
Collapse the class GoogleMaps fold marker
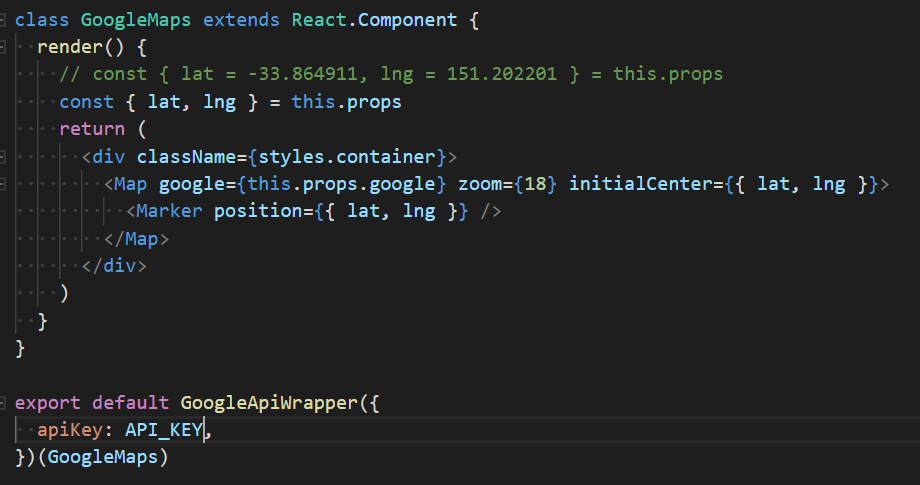click(x=2, y=20)
